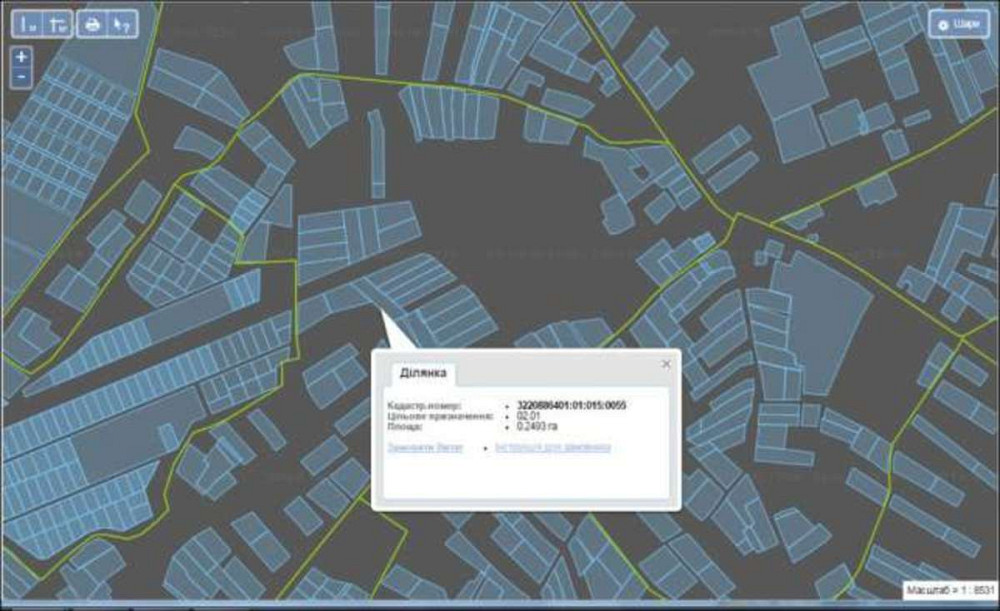
Task: Choose the identify parcel cursor tool
Action: (x=121, y=24)
